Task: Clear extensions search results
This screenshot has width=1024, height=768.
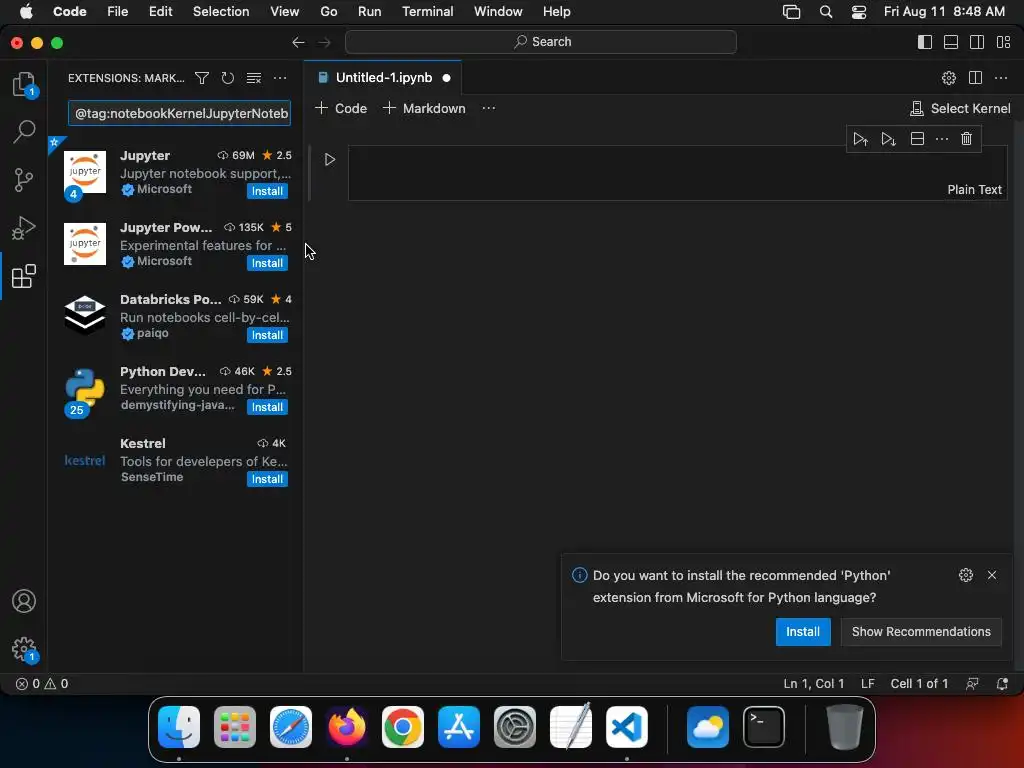Action: point(253,78)
